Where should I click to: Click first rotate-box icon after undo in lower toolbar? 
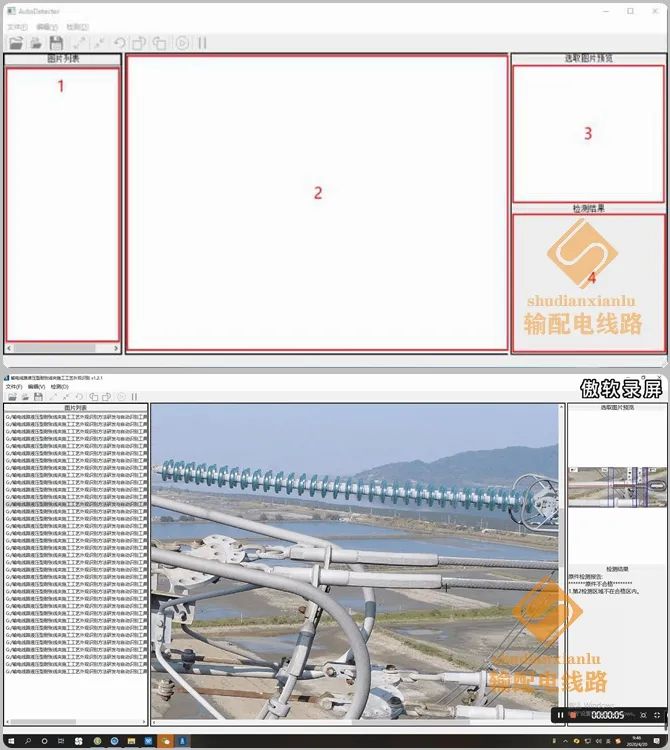click(x=94, y=397)
